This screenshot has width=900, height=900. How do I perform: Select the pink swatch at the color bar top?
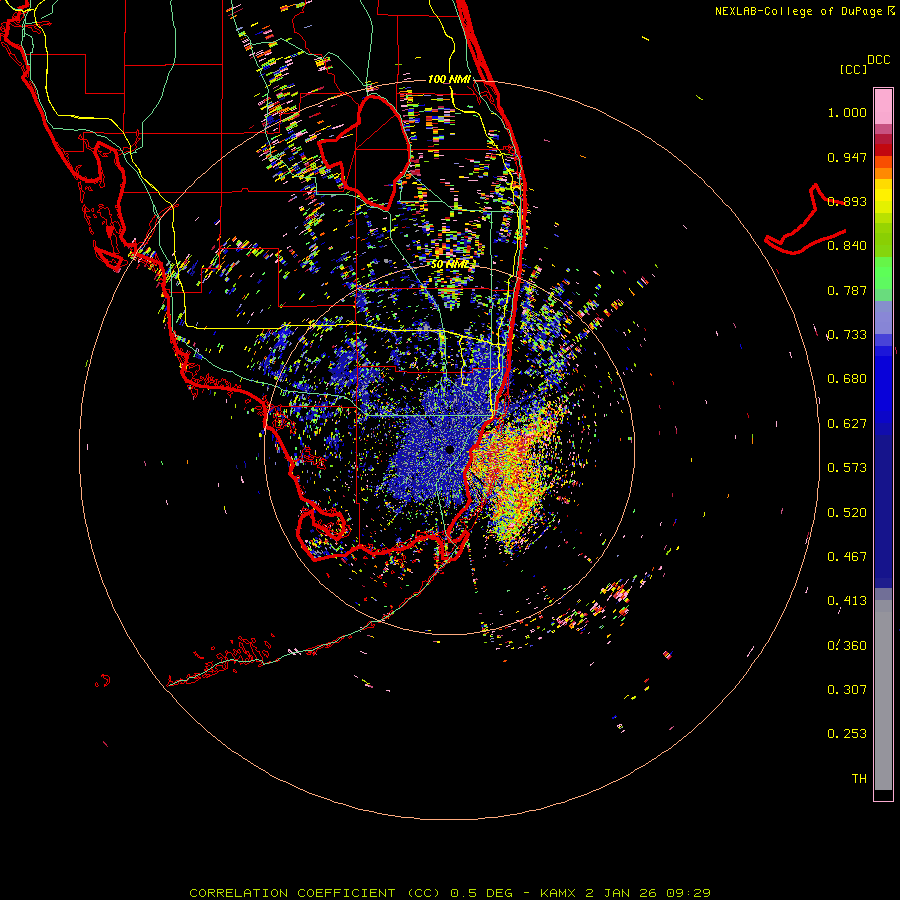pos(883,106)
